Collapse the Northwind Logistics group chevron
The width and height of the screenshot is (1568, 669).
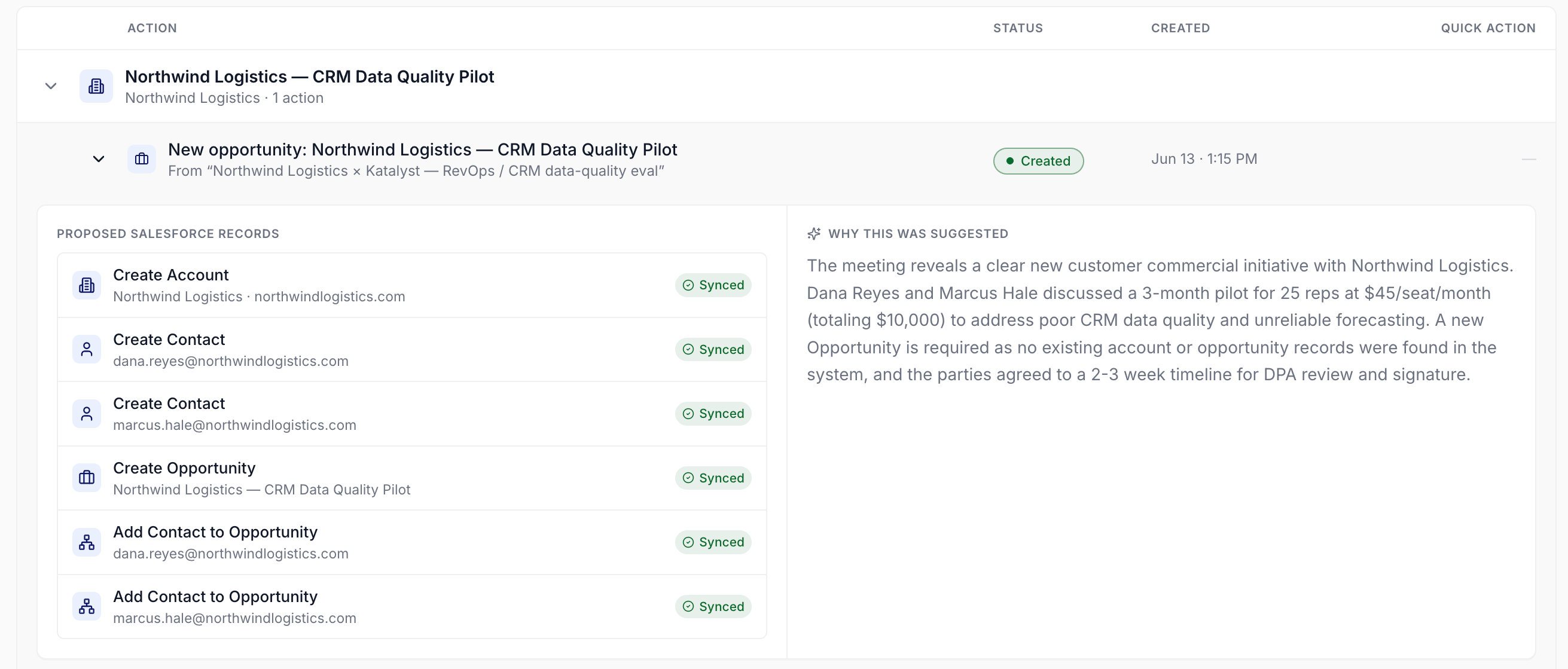51,86
